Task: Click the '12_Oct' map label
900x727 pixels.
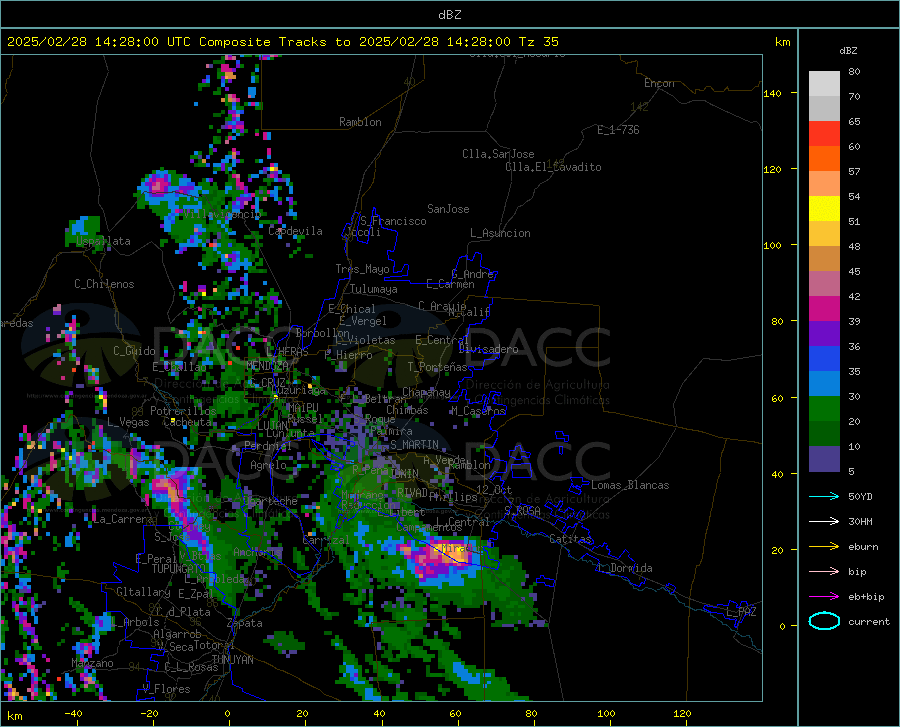Action: click(494, 489)
